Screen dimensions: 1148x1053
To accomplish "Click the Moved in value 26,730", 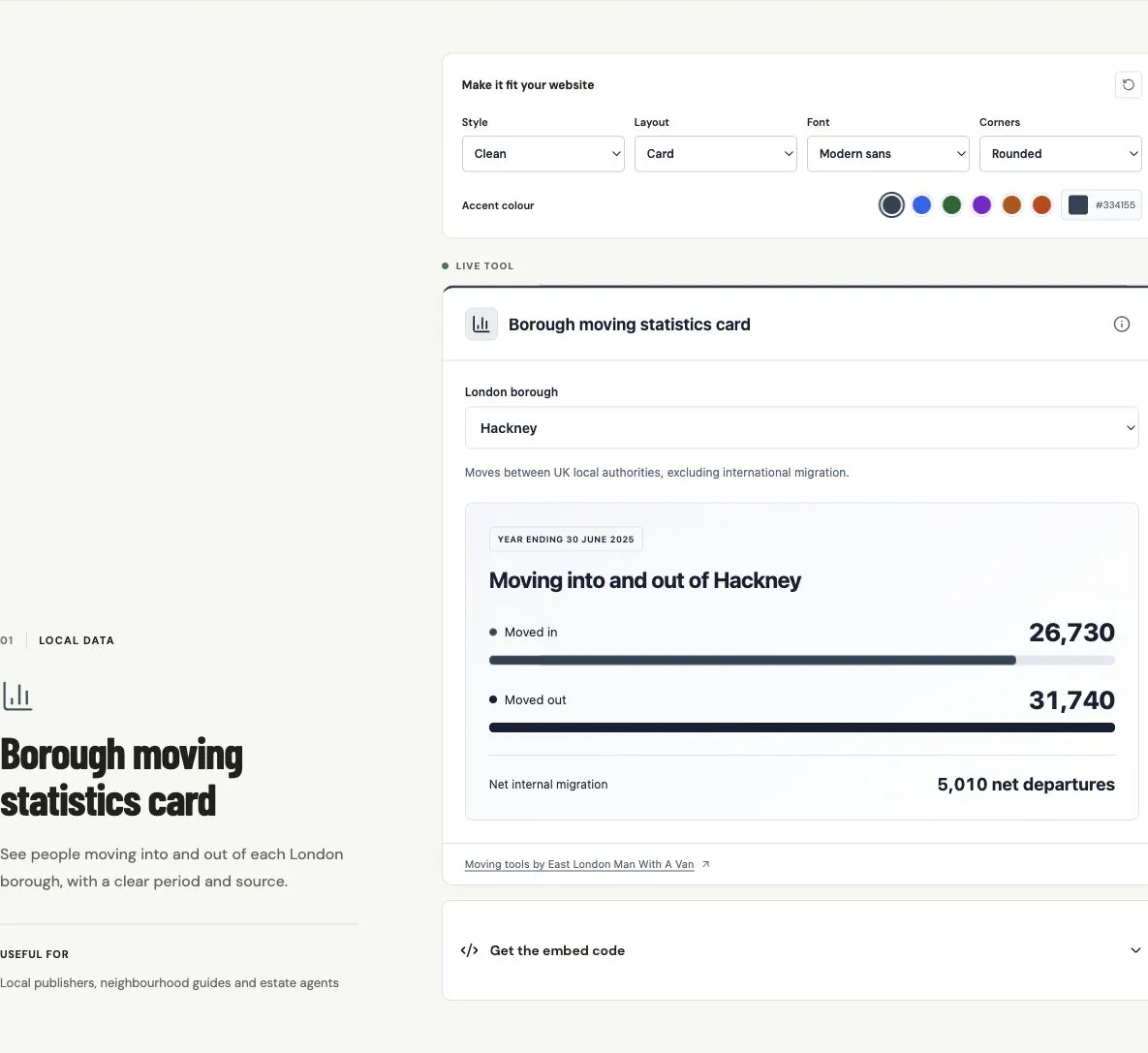I will [x=1071, y=632].
